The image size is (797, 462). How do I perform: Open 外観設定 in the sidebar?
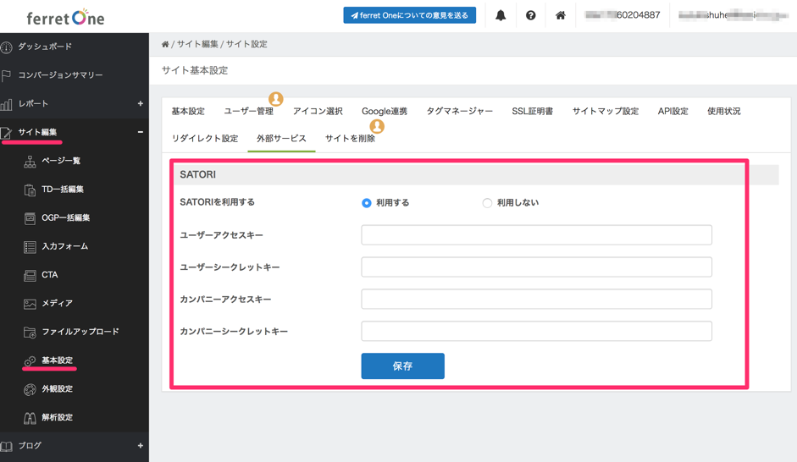click(x=57, y=389)
